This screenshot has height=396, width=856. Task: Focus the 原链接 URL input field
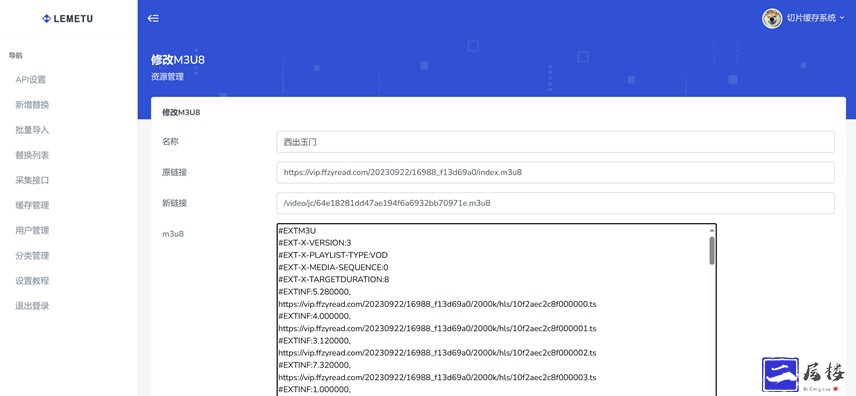[x=555, y=173]
